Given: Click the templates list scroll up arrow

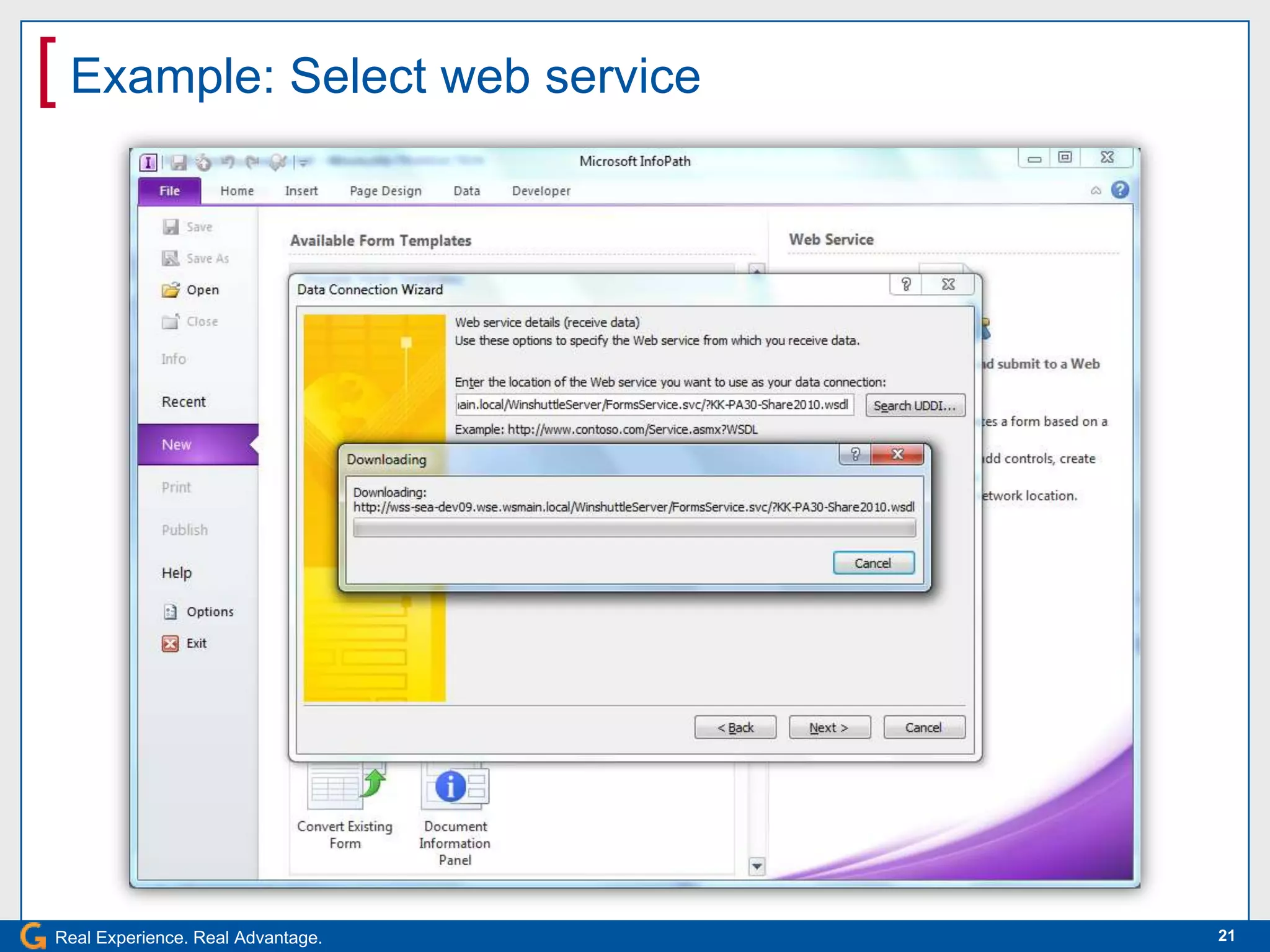Looking at the screenshot, I should [757, 270].
